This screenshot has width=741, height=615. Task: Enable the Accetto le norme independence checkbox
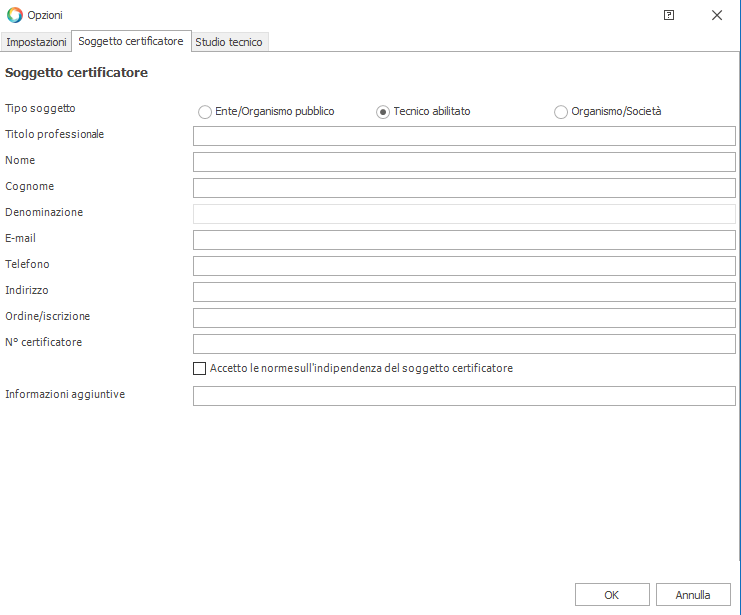click(200, 368)
